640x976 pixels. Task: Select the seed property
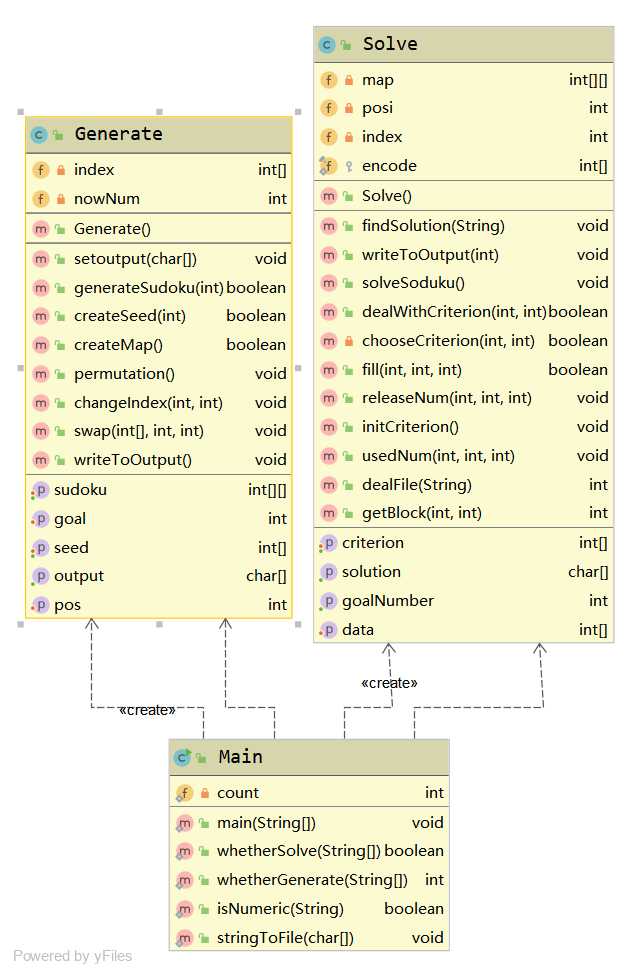159,548
